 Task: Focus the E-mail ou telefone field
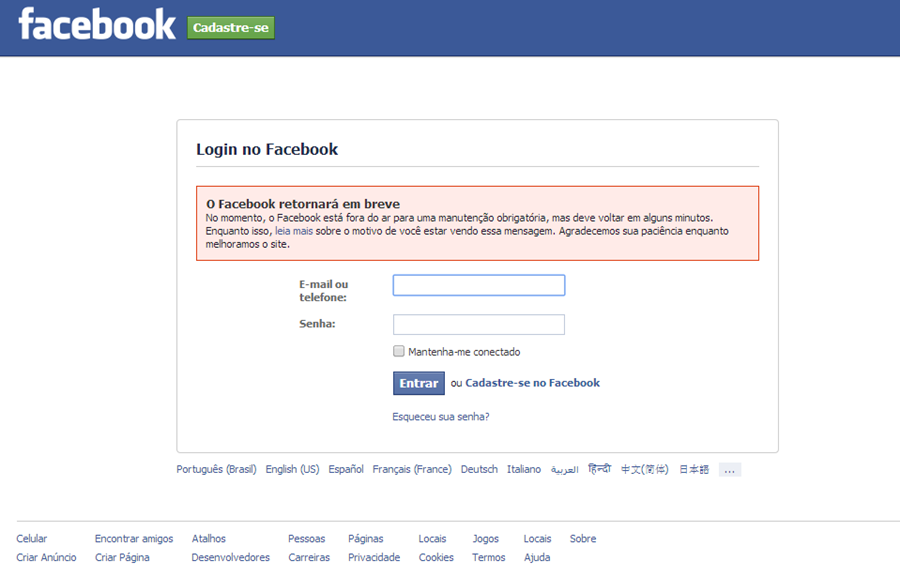click(x=478, y=286)
